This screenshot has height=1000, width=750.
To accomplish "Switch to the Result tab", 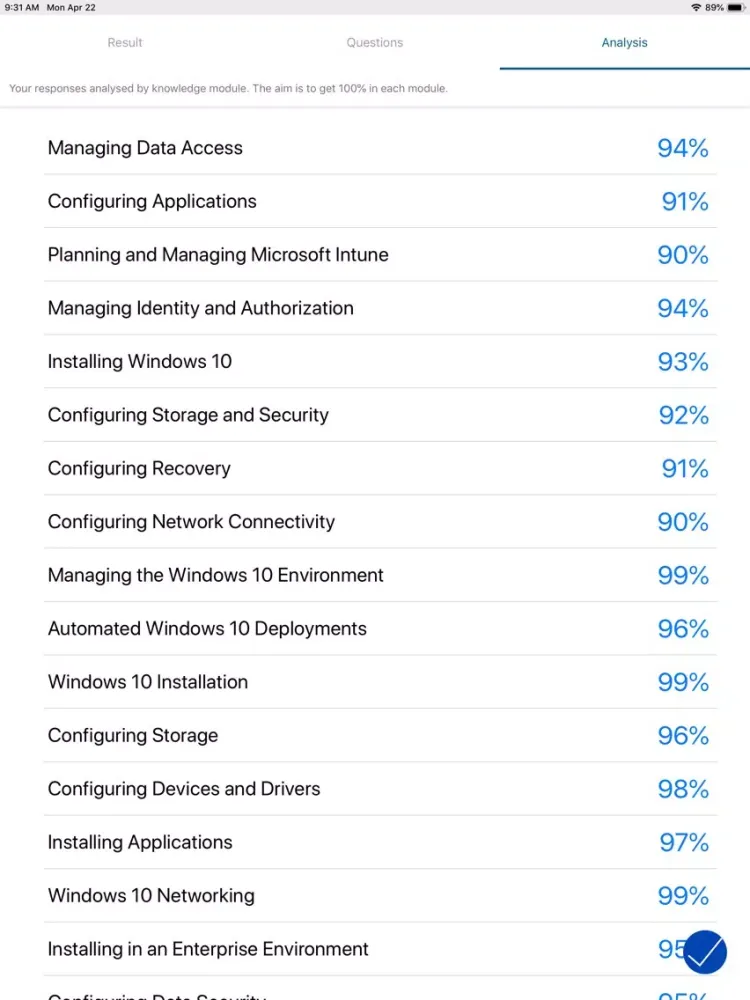I will 125,43.
